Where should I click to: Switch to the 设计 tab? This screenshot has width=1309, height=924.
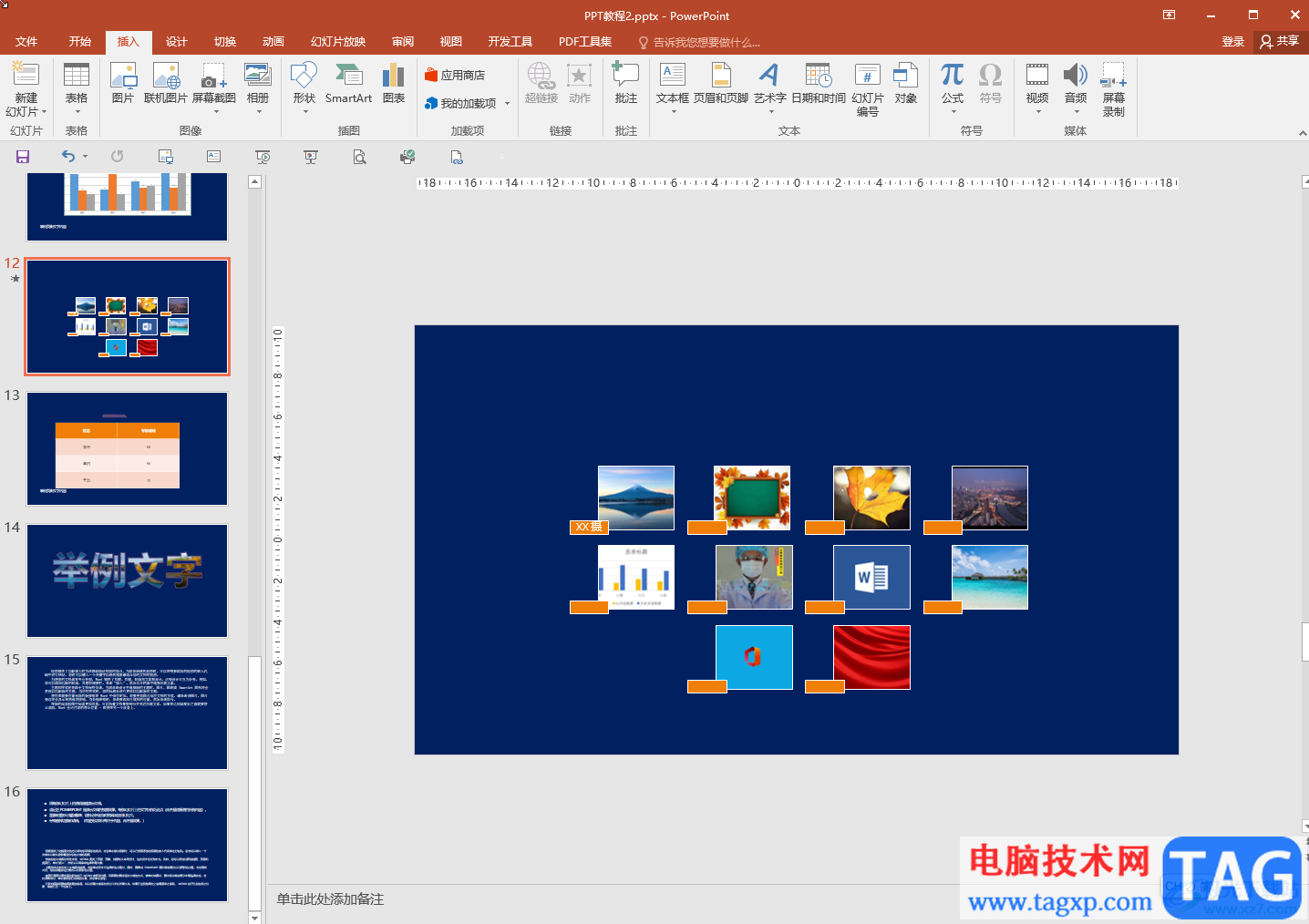tap(177, 42)
